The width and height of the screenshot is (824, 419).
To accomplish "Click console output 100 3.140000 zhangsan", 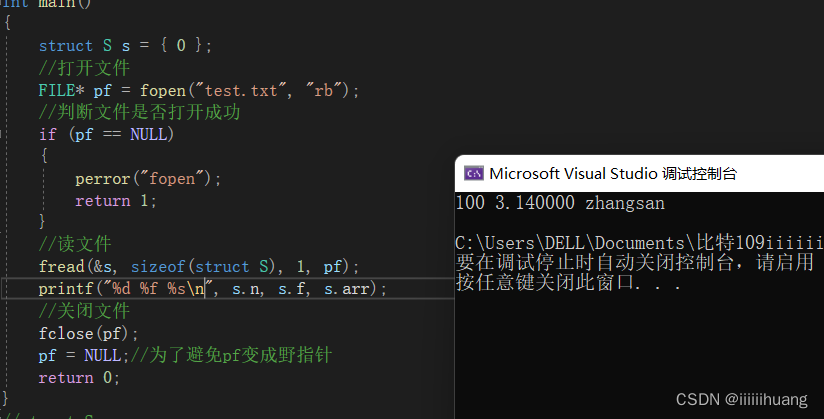I will tap(560, 203).
